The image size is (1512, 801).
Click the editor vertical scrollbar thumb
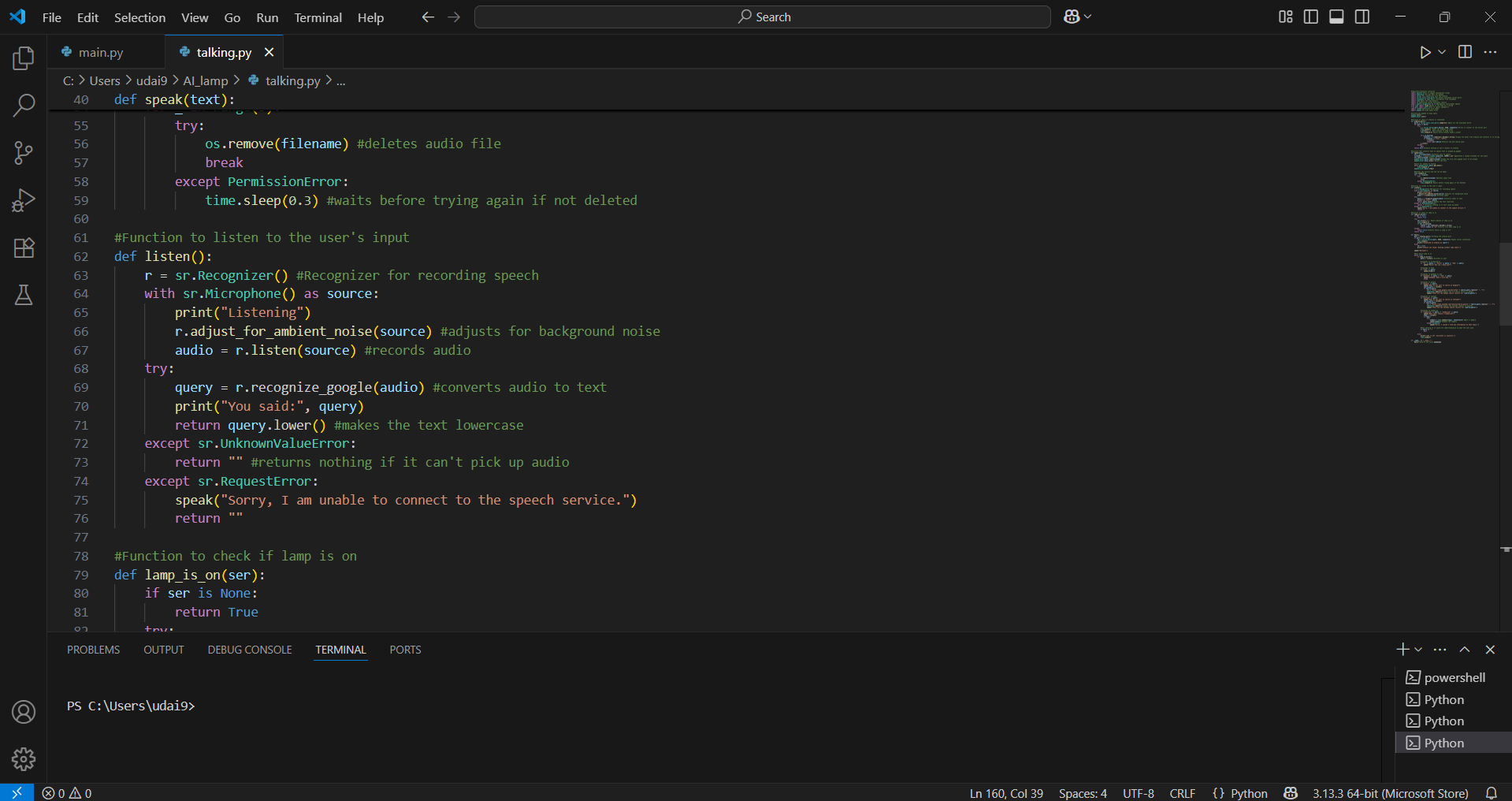[1506, 284]
